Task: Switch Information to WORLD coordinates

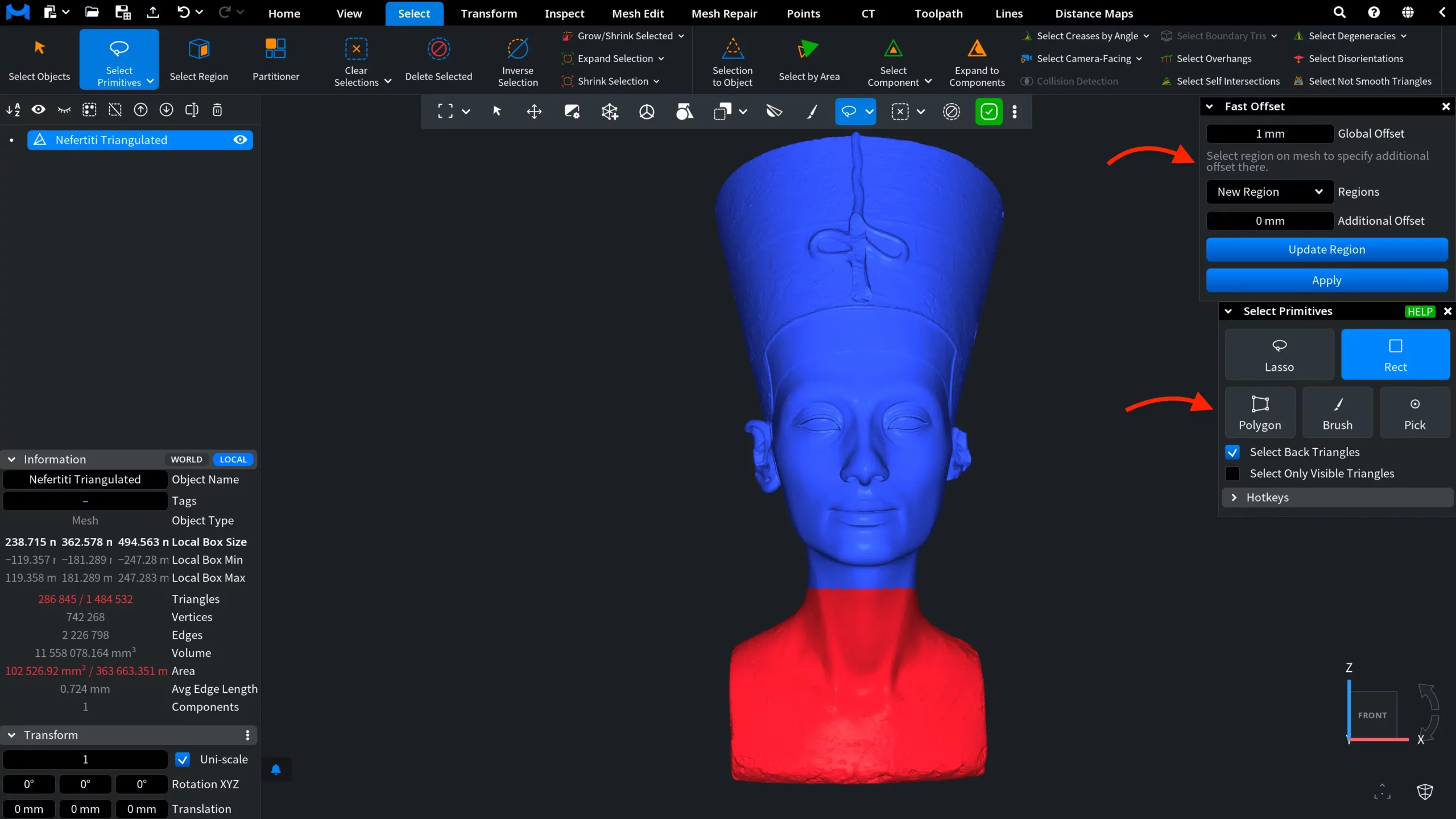Action: (187, 460)
